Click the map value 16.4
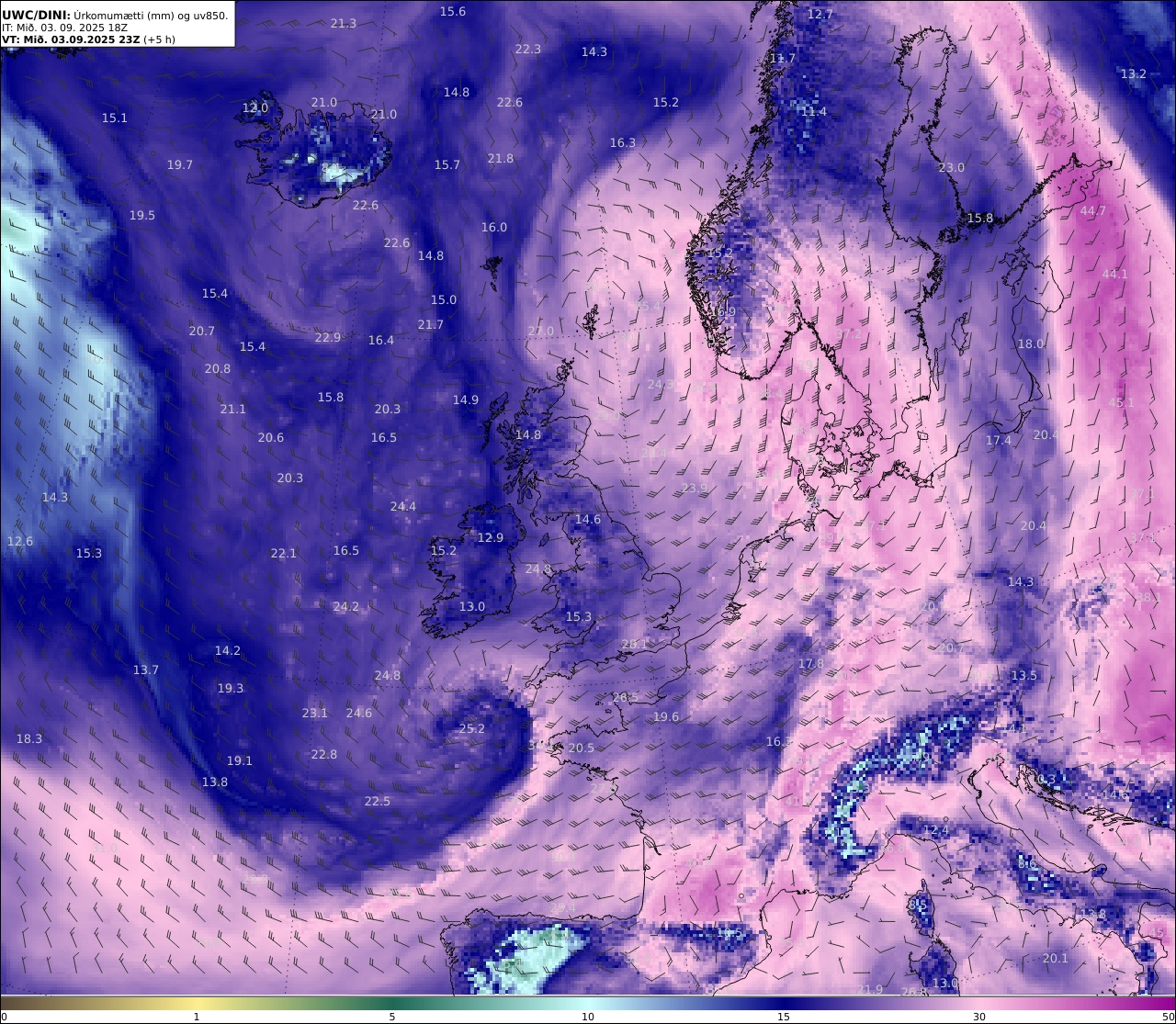This screenshot has width=1176, height=1024. click(x=381, y=340)
